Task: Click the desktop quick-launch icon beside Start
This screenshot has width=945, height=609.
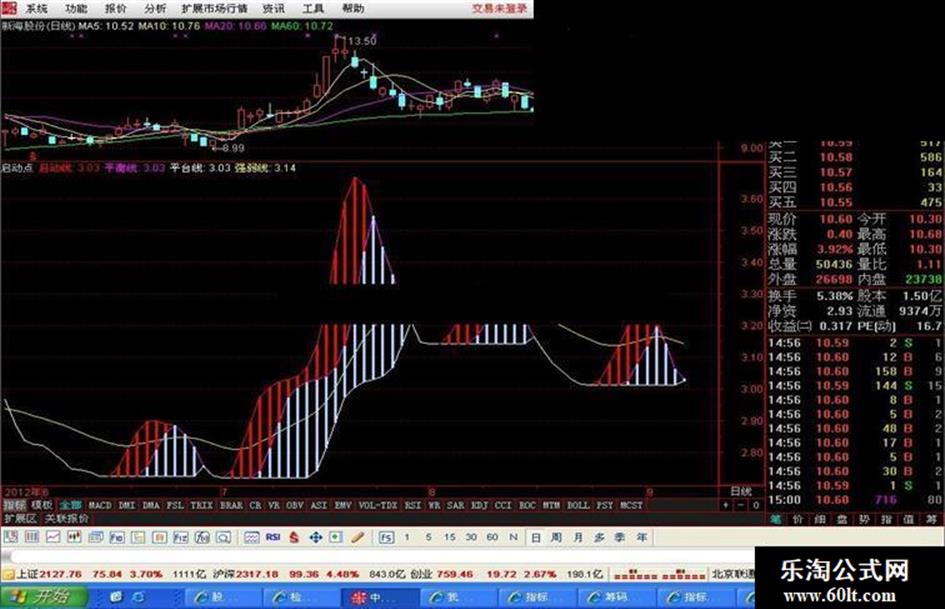Action: 116,597
